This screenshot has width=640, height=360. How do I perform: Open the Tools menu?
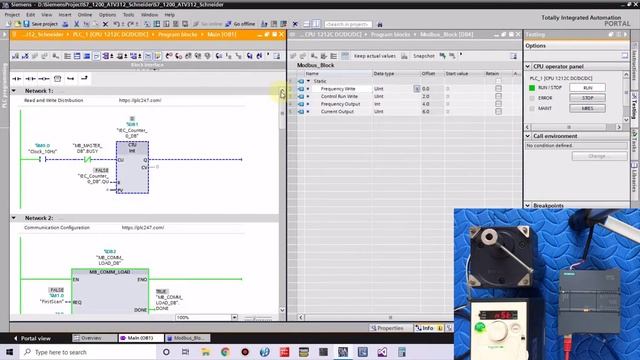click(128, 14)
